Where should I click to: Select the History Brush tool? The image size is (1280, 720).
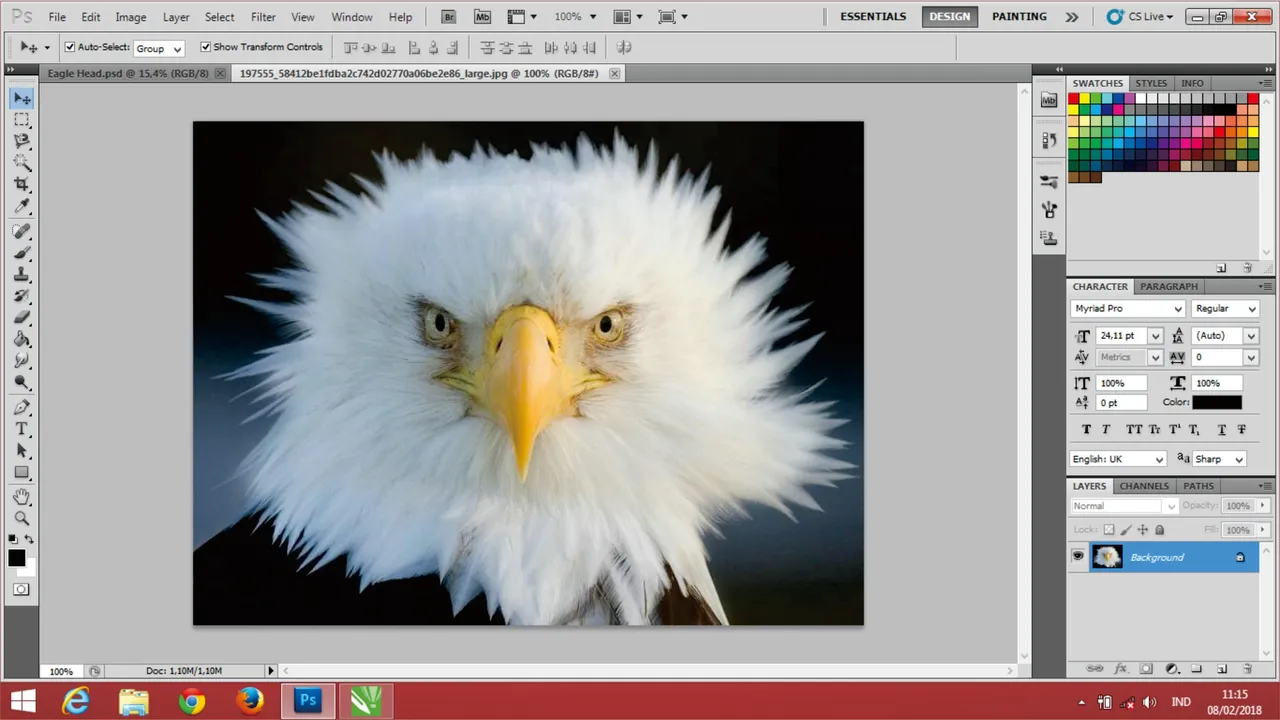(x=22, y=297)
